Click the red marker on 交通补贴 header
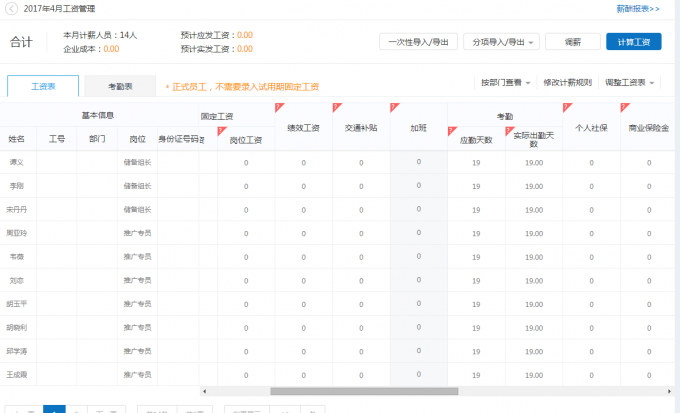This screenshot has width=680, height=413. click(336, 106)
